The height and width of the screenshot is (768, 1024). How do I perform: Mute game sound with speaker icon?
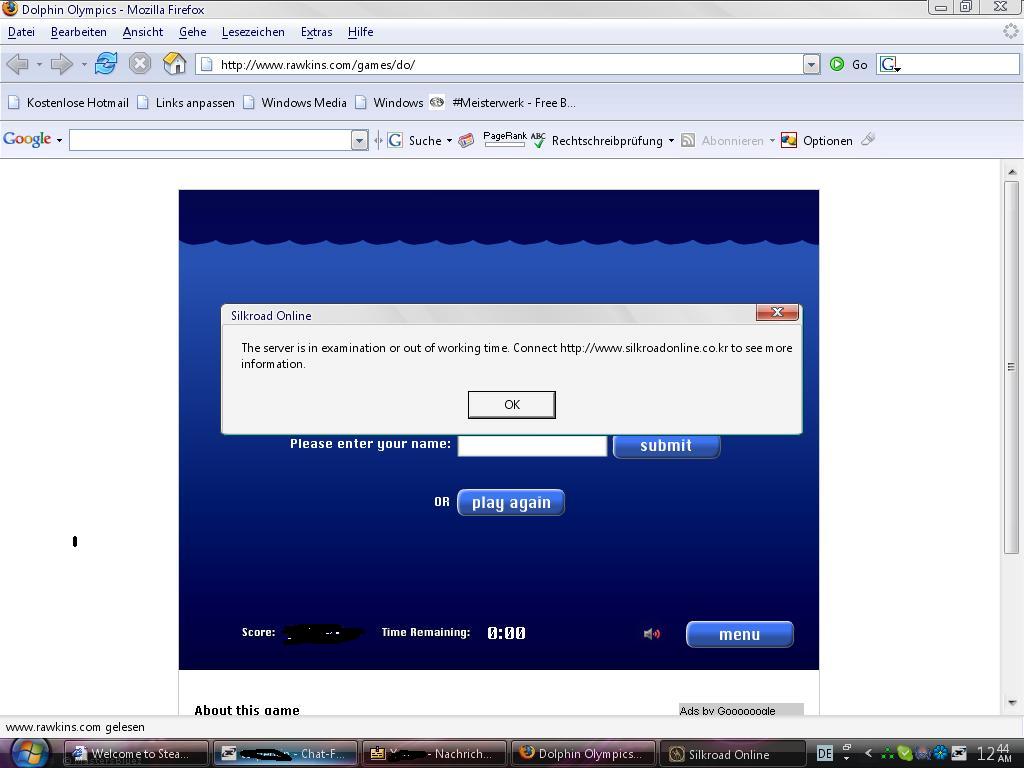click(x=651, y=634)
